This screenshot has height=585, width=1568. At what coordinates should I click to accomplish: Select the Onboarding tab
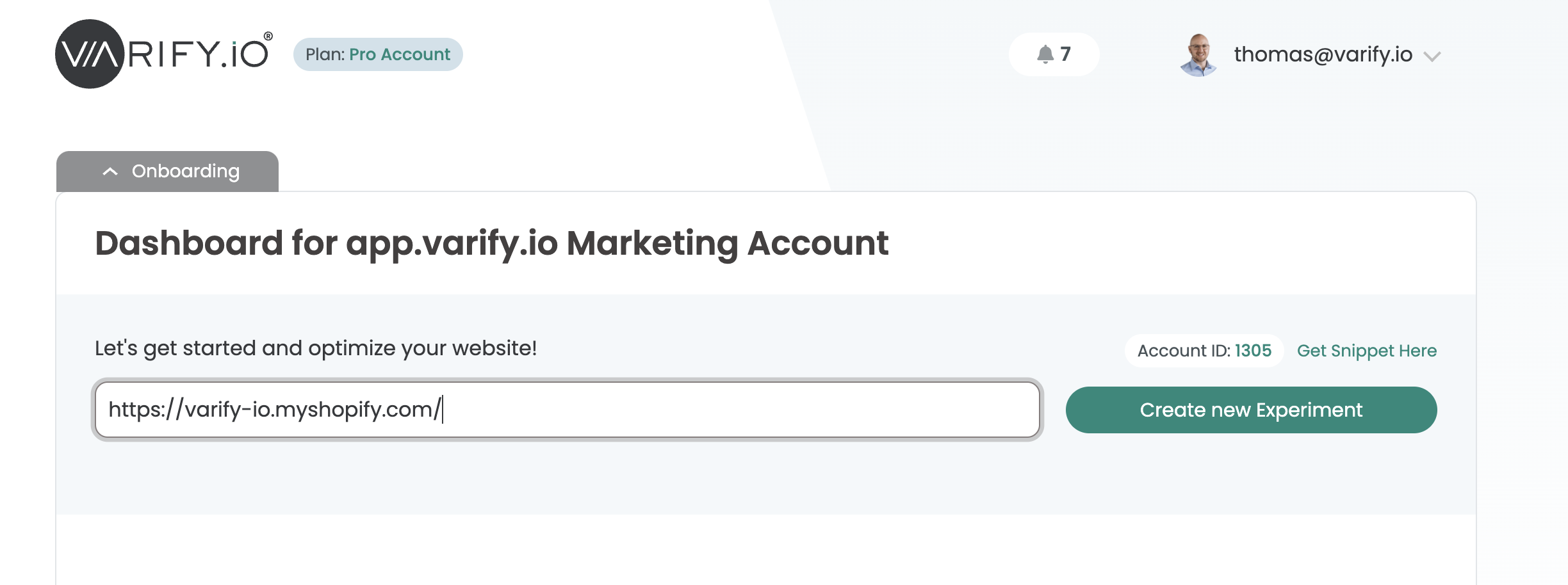[x=167, y=172]
